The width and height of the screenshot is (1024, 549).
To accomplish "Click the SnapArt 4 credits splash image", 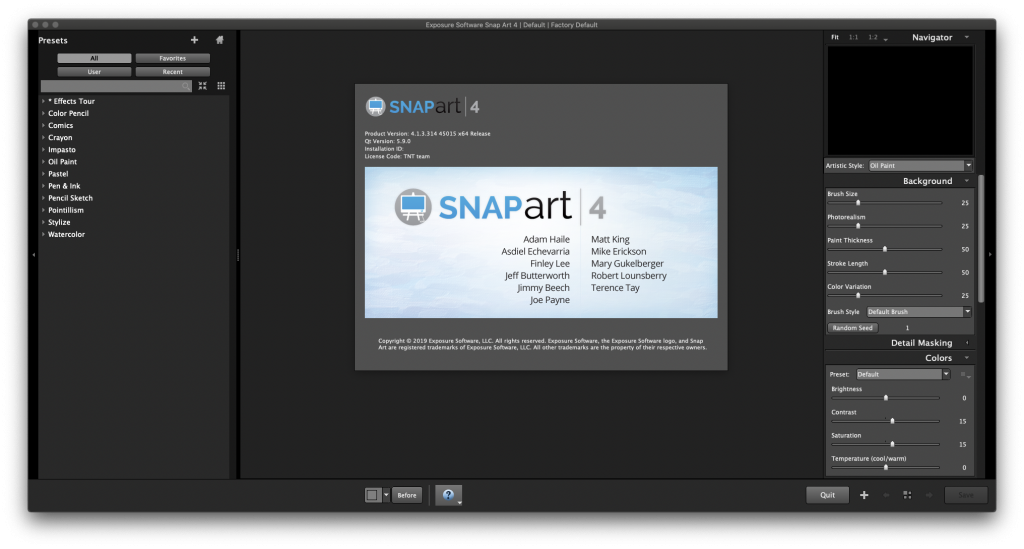I will tap(541, 242).
